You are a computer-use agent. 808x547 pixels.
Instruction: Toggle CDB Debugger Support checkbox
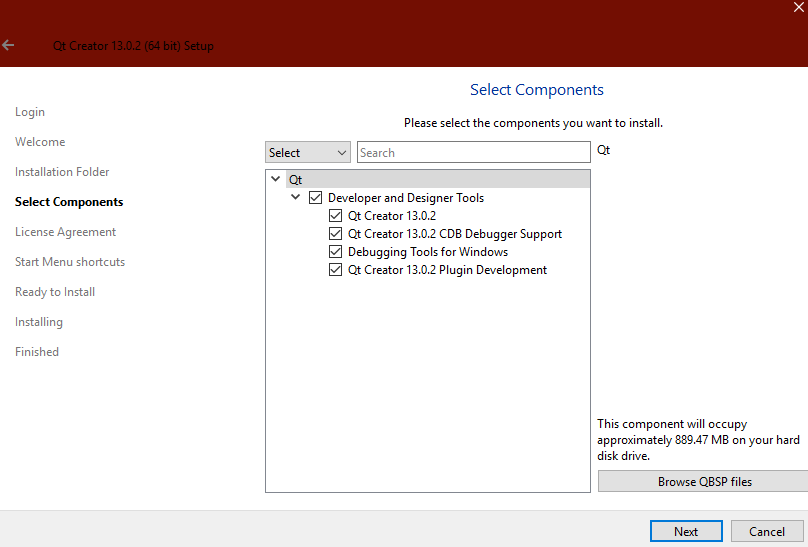tap(335, 234)
